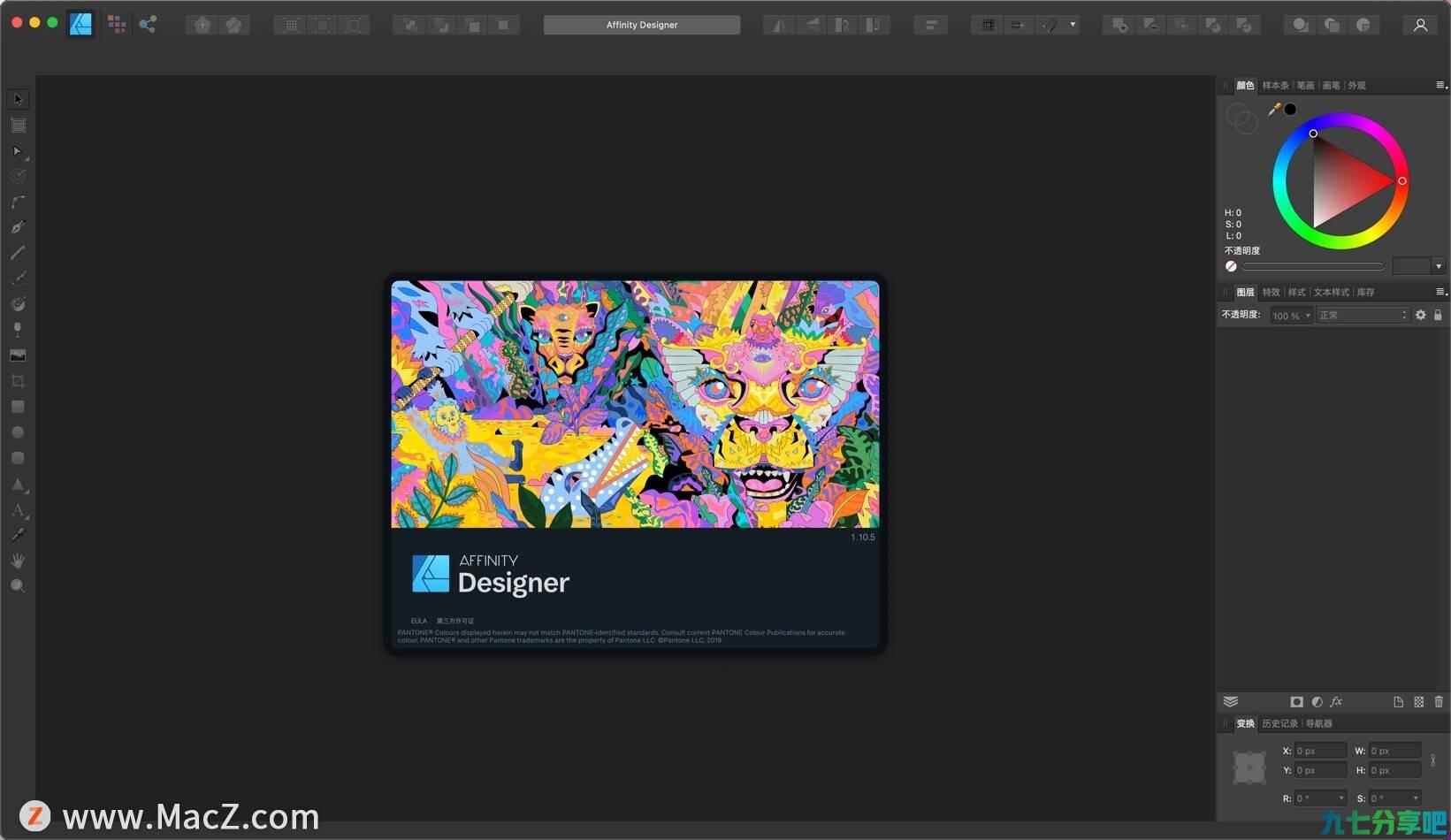Select the Rounded Rectangle tool
1451x840 pixels.
18,458
